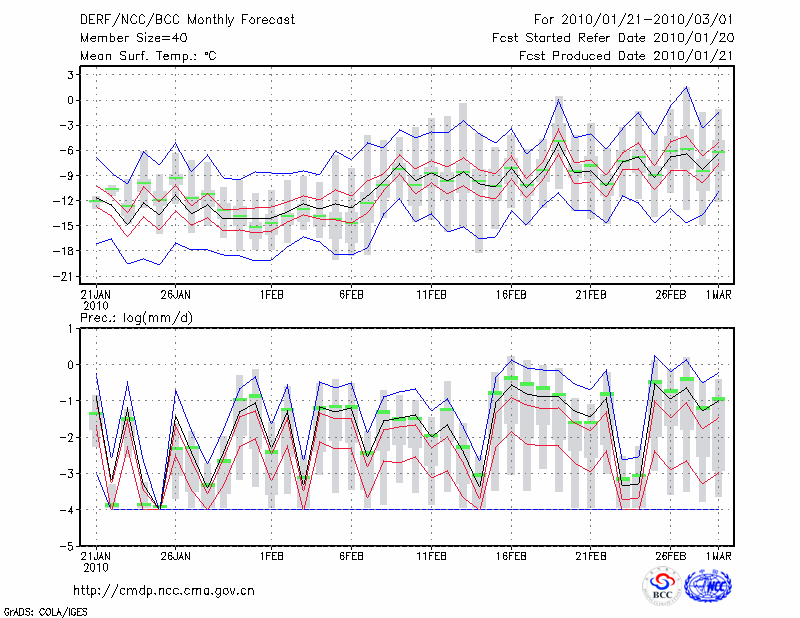Click 1MAR label under the precipitation chart
The width and height of the screenshot is (800, 618).
click(720, 555)
